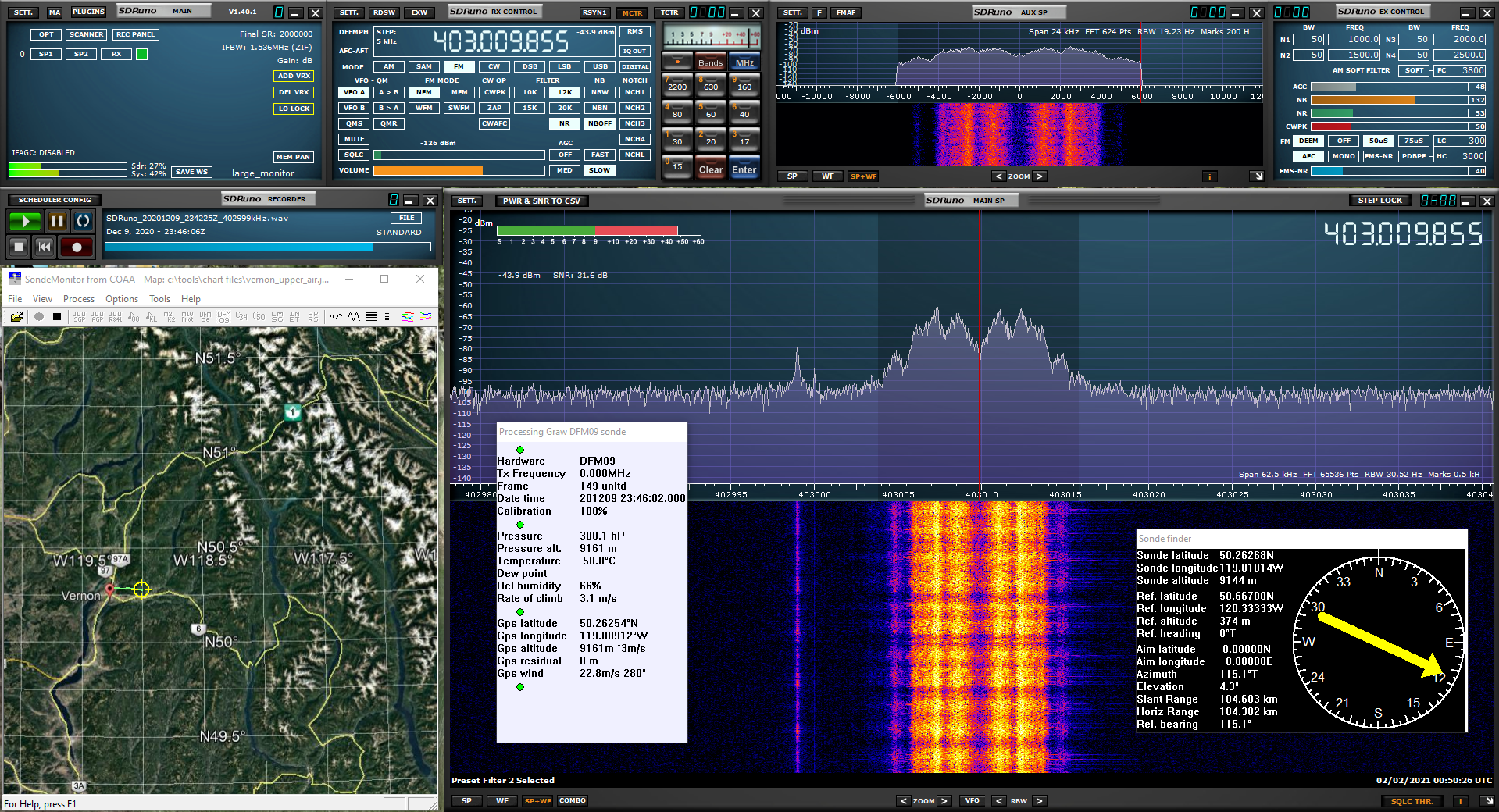
Task: Click the zoom-out arrow in the Aux SP panel
Action: click(998, 176)
